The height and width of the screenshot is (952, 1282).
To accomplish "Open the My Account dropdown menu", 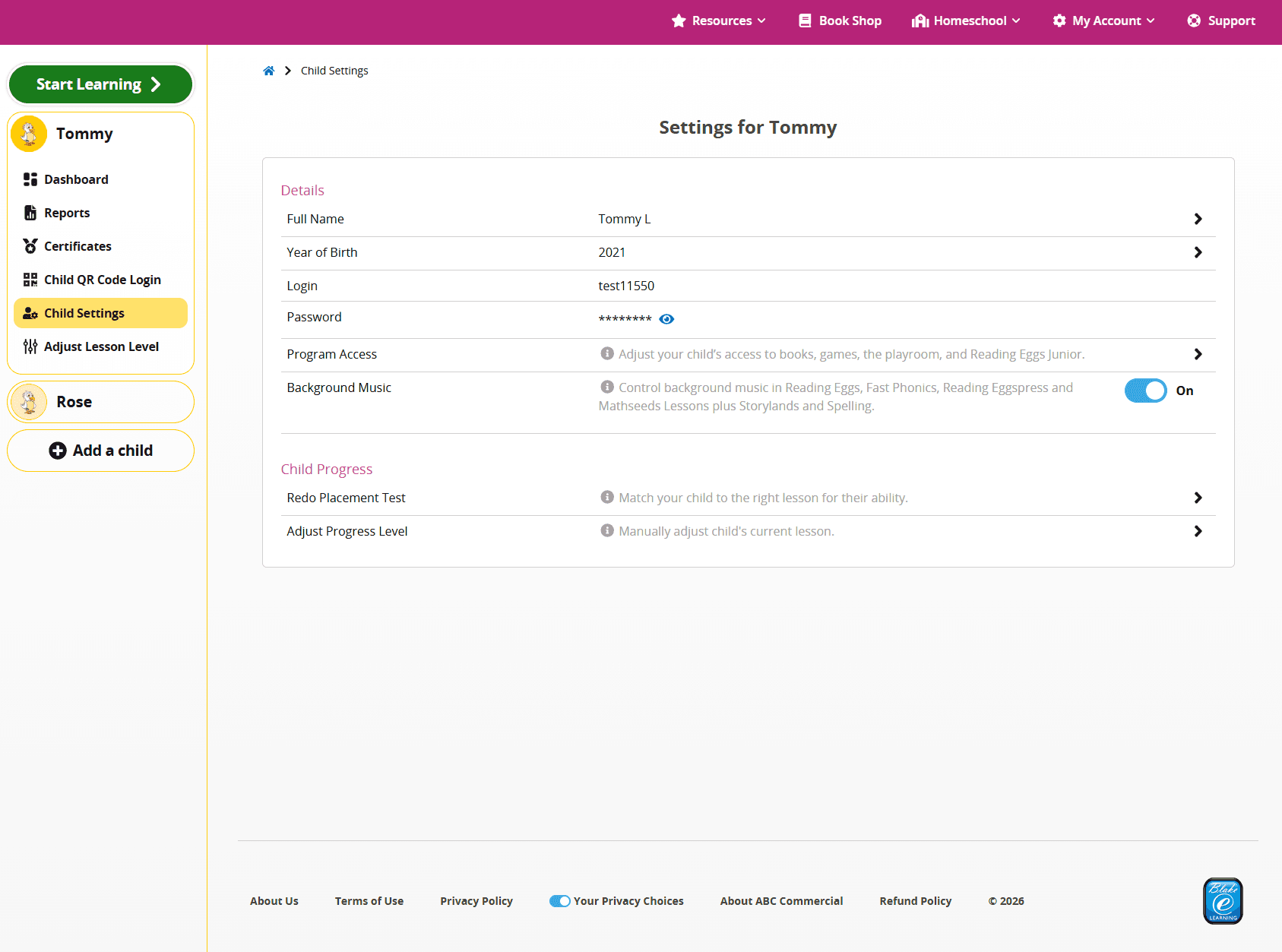I will tap(1103, 21).
